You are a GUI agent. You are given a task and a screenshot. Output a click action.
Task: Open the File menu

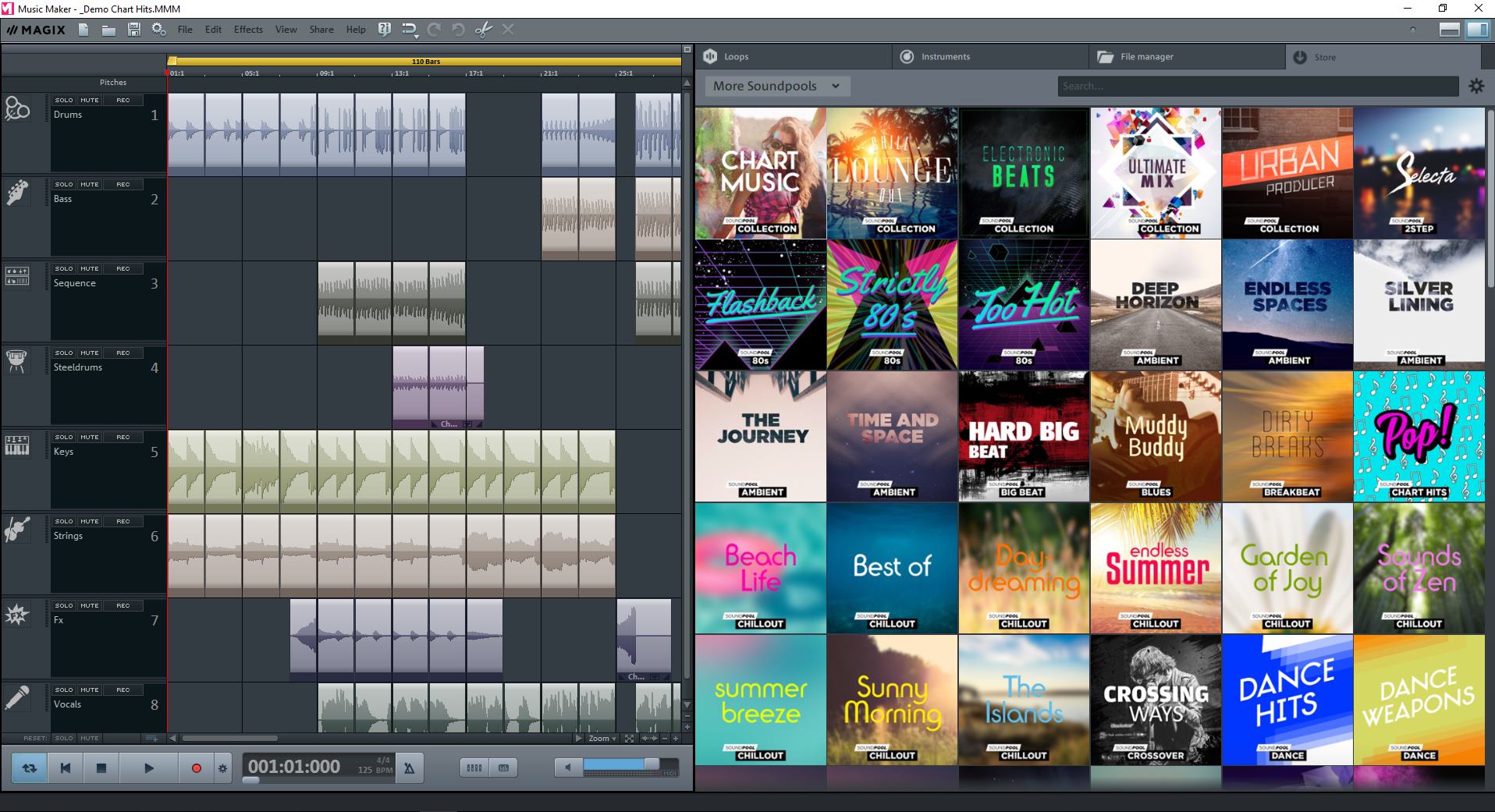[x=185, y=30]
